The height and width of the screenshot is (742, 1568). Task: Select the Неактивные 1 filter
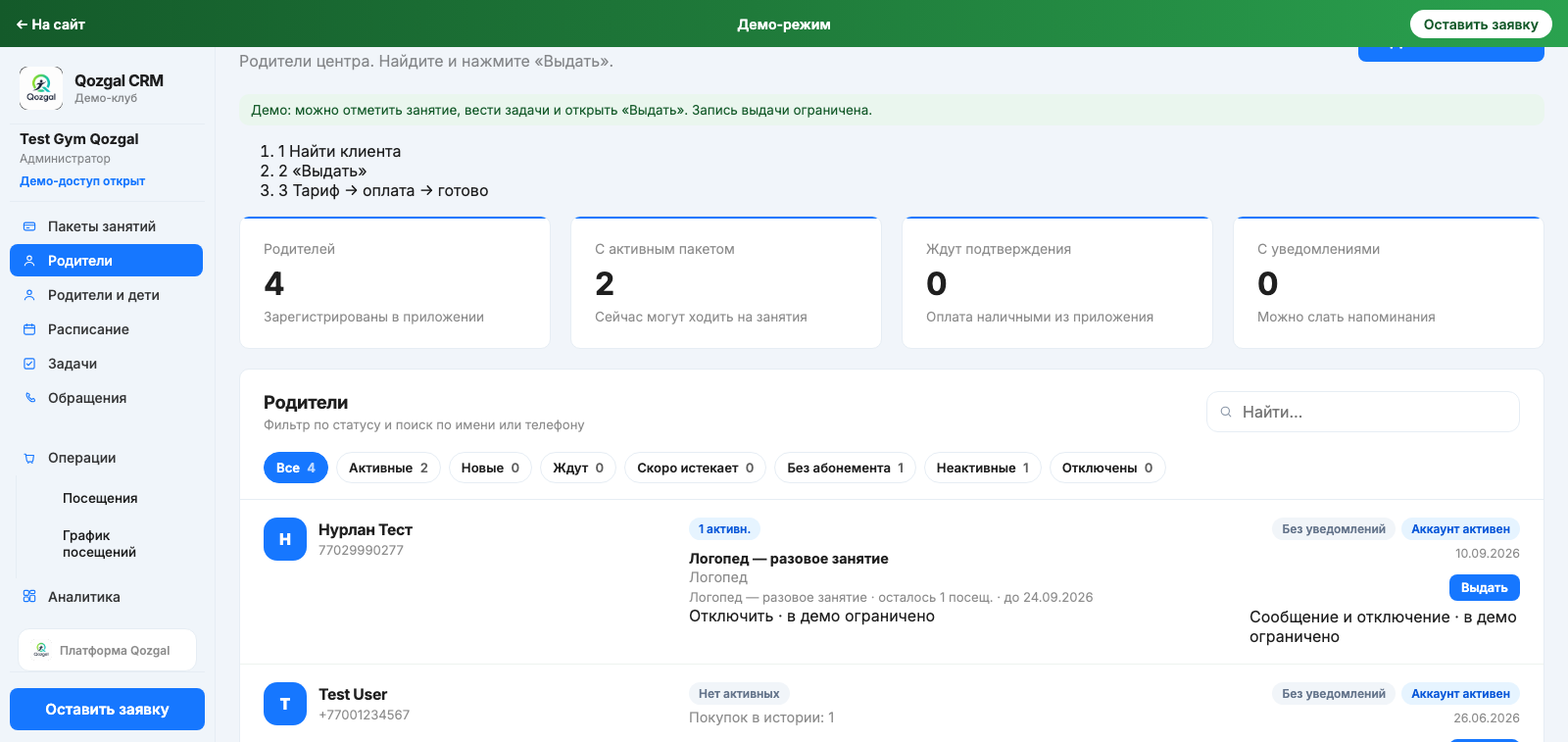(x=983, y=468)
